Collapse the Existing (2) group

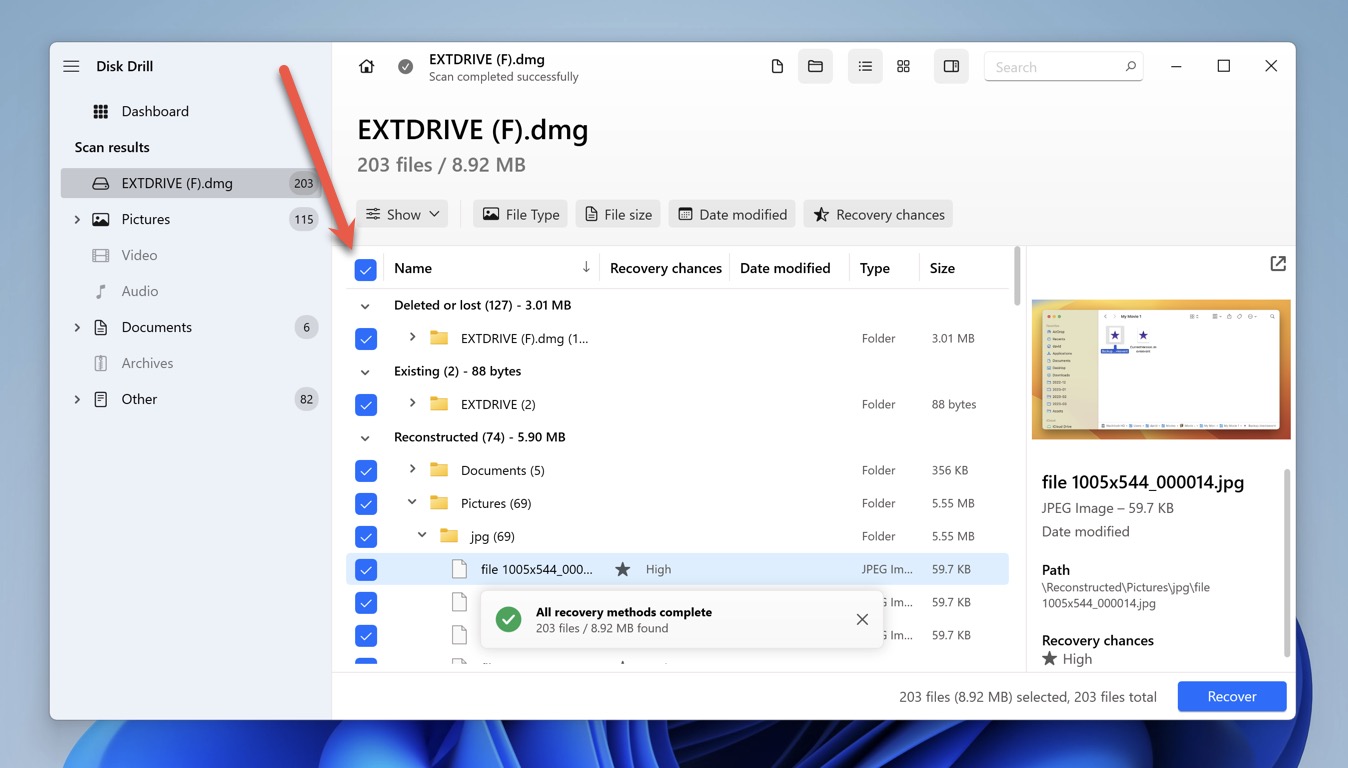pos(365,371)
